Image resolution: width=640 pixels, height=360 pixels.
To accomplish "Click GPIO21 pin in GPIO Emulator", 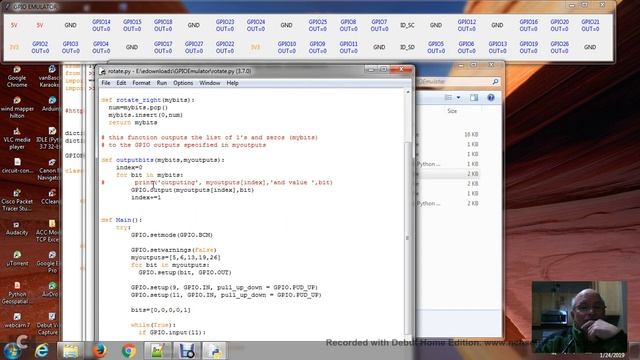I will pyautogui.click(x=590, y=25).
